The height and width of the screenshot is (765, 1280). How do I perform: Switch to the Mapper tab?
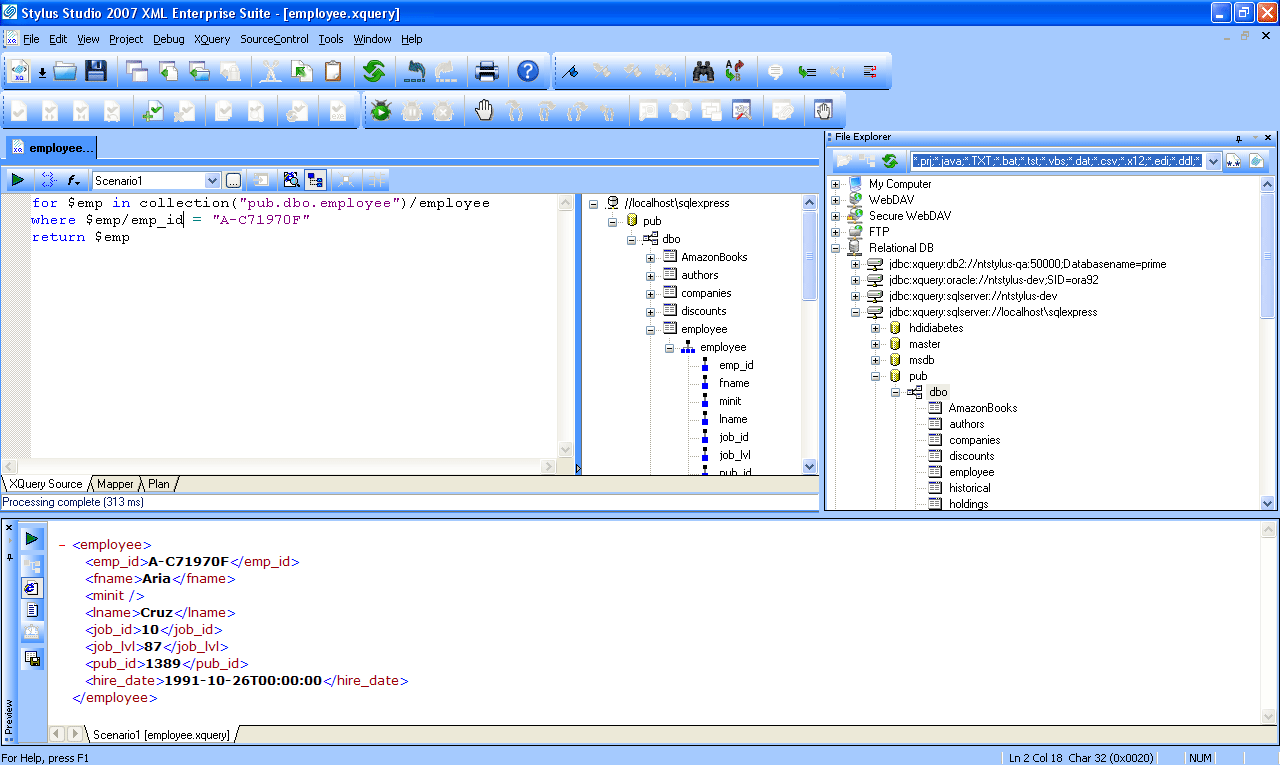pos(115,484)
